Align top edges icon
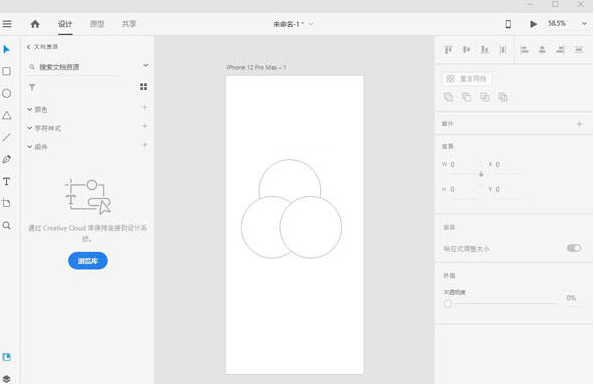Screen dimensions: 595x384 coord(448,49)
